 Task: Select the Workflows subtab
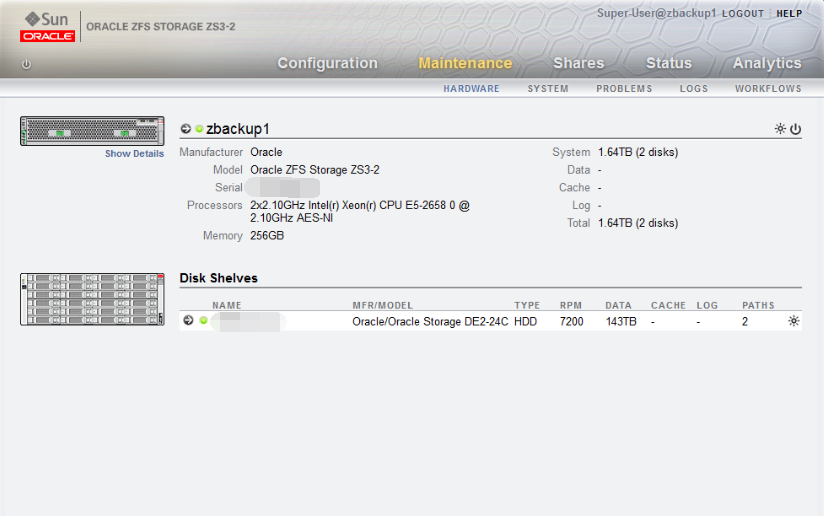click(768, 89)
